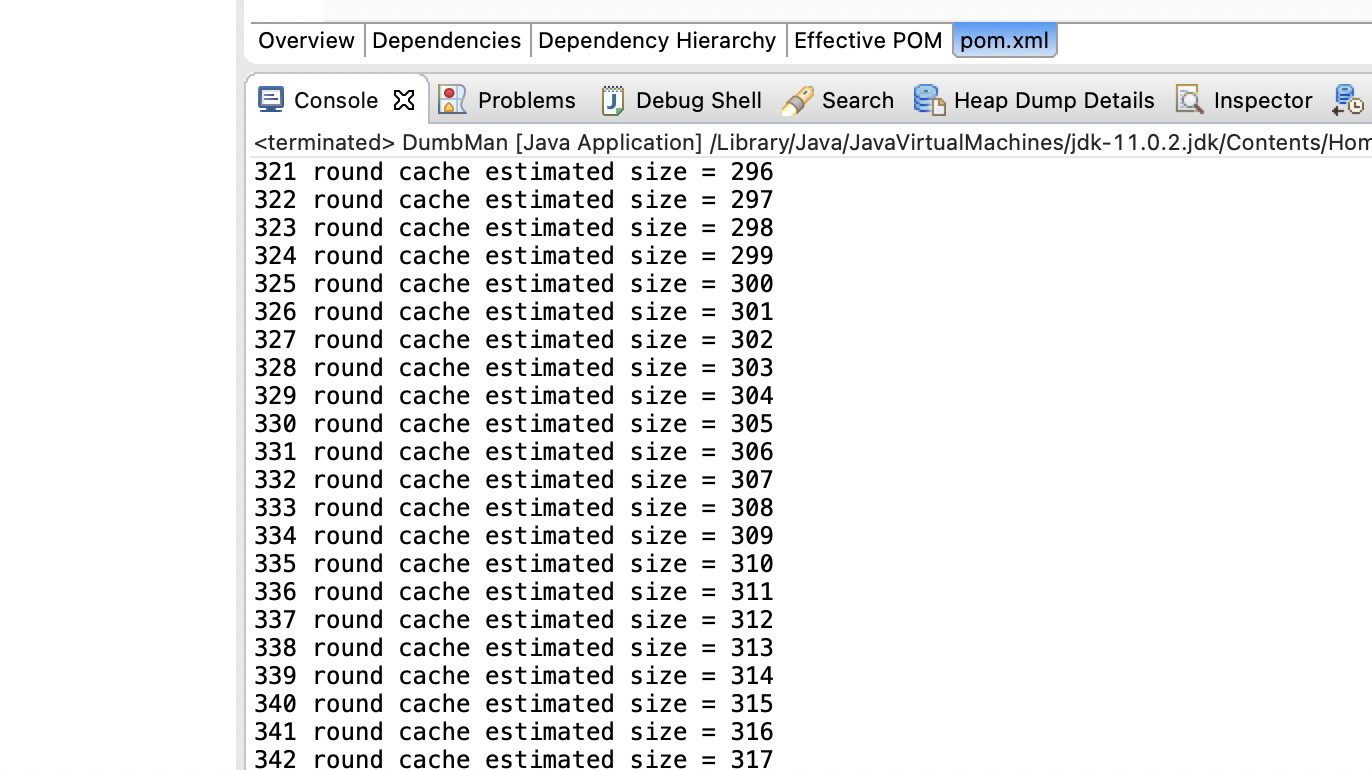Select the Debug Shell tab label
The height and width of the screenshot is (770, 1372).
click(x=699, y=100)
